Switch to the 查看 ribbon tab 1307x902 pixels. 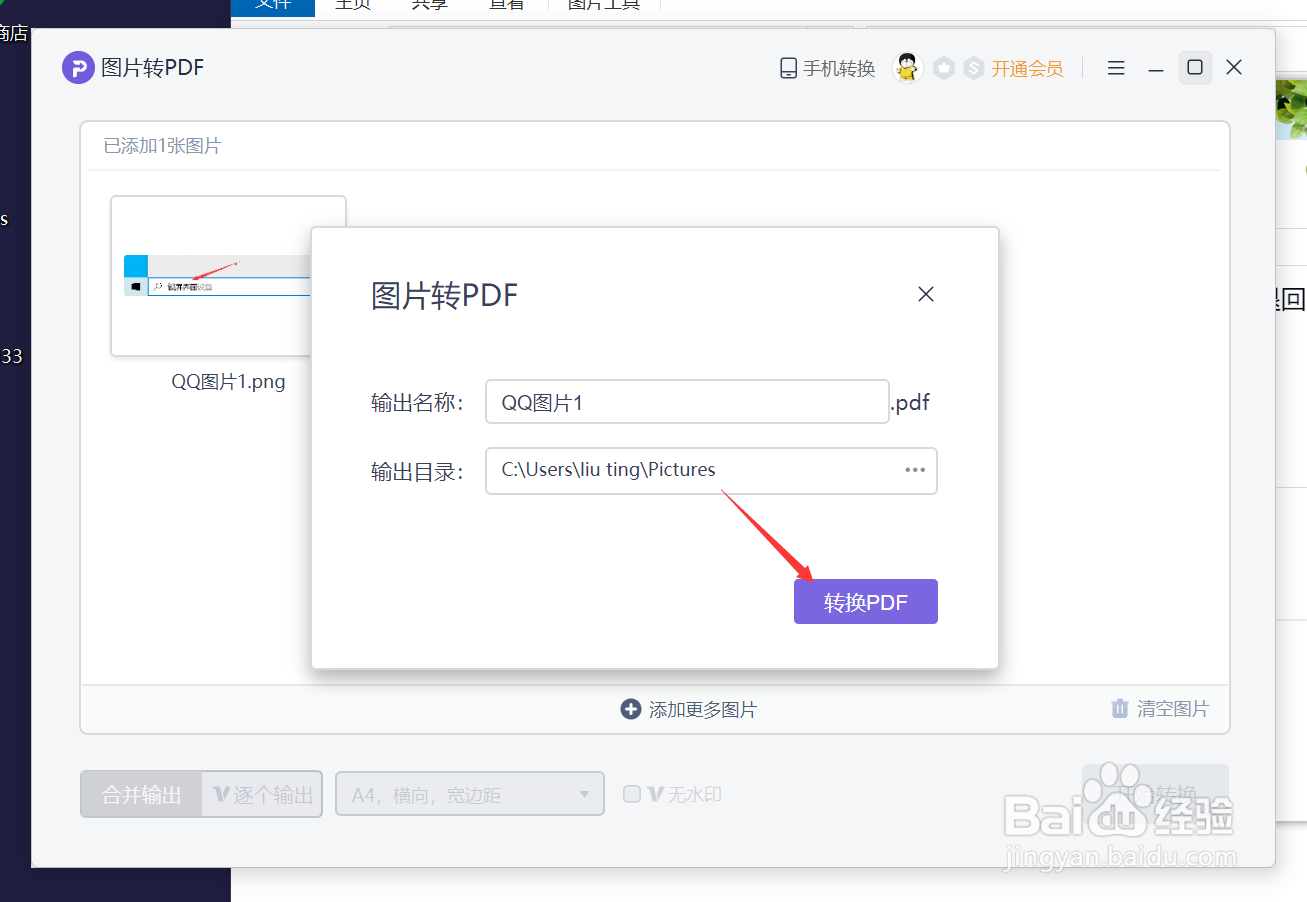[x=507, y=6]
